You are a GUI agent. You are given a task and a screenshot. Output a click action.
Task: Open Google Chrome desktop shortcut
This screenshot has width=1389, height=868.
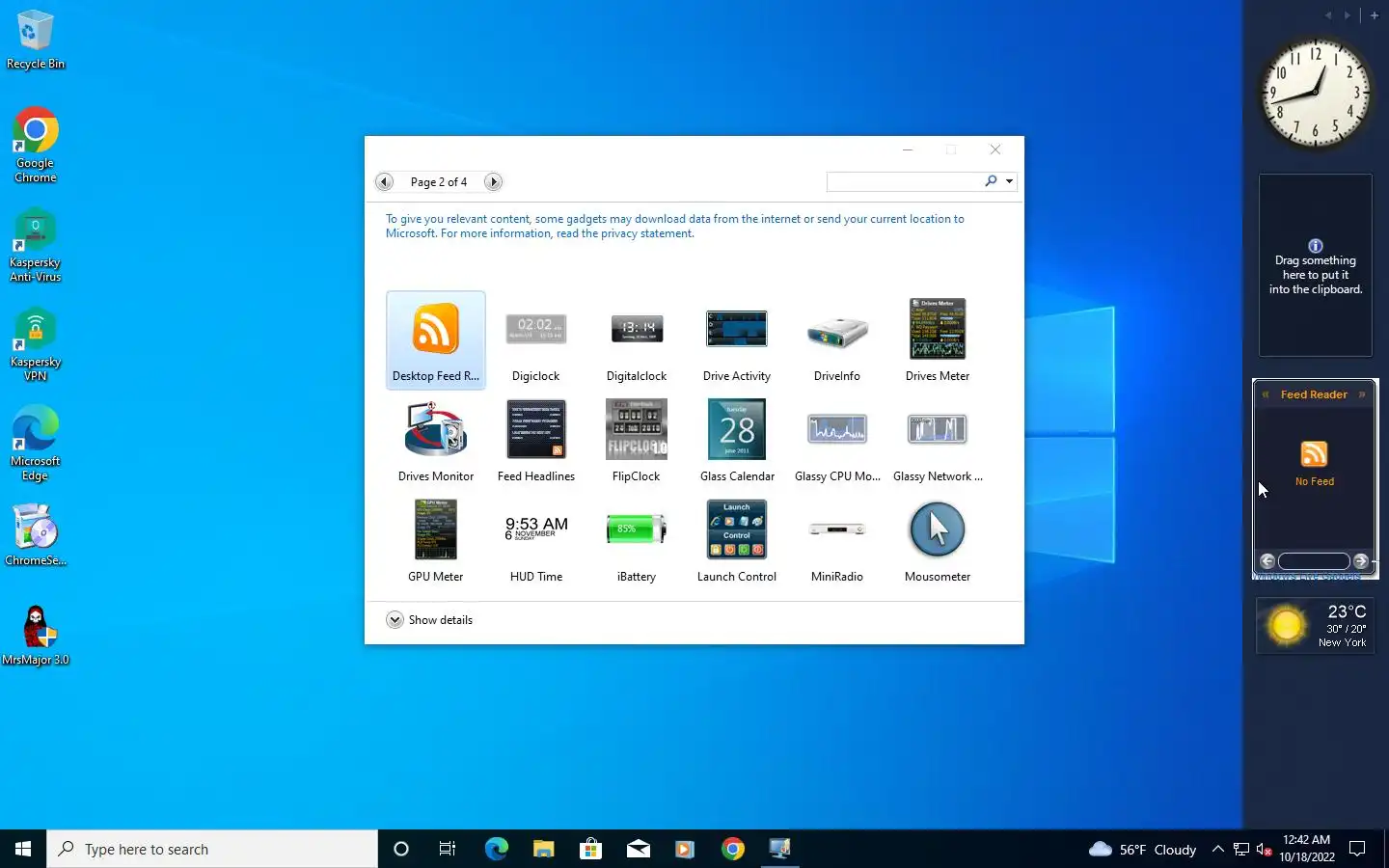36,145
